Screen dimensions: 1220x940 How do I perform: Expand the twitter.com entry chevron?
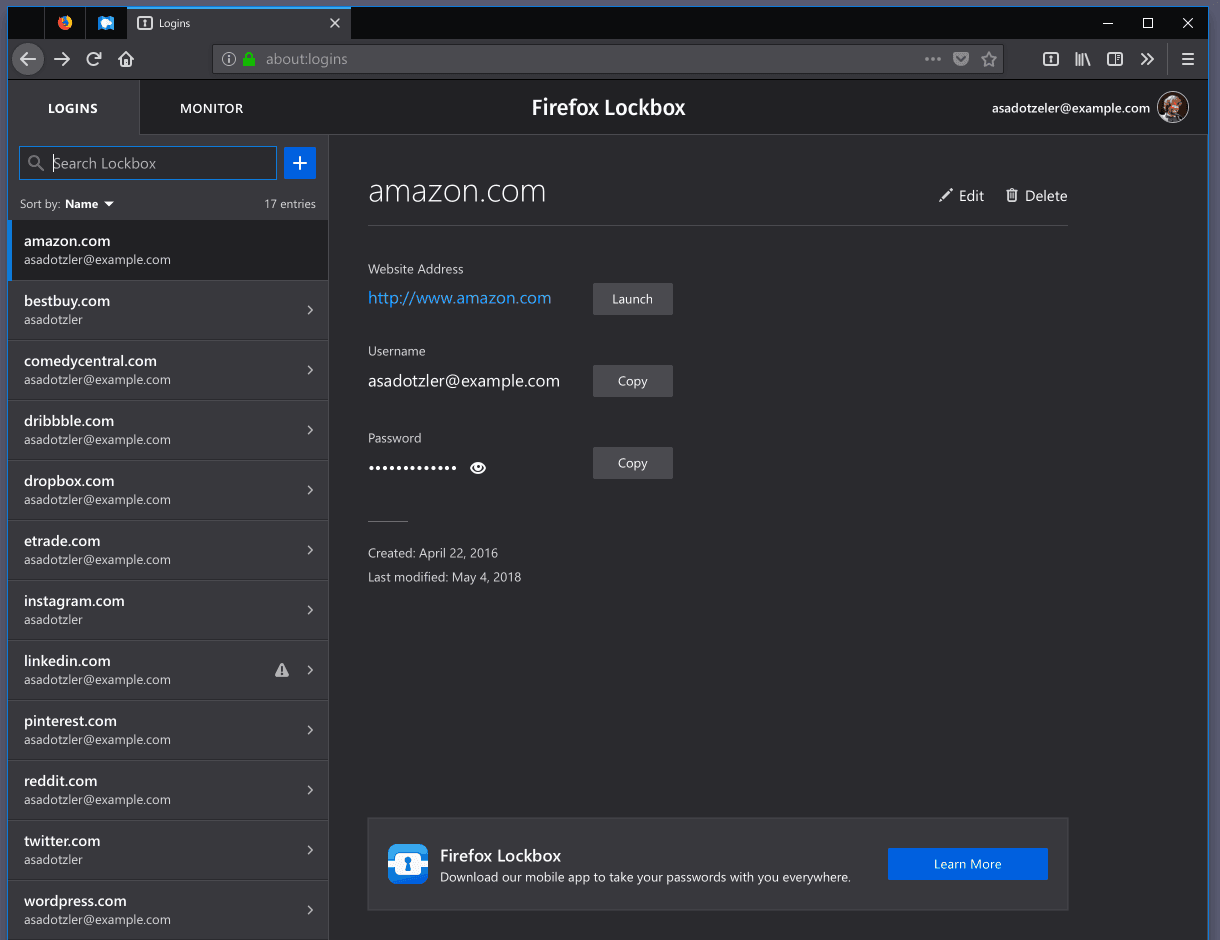coord(310,850)
